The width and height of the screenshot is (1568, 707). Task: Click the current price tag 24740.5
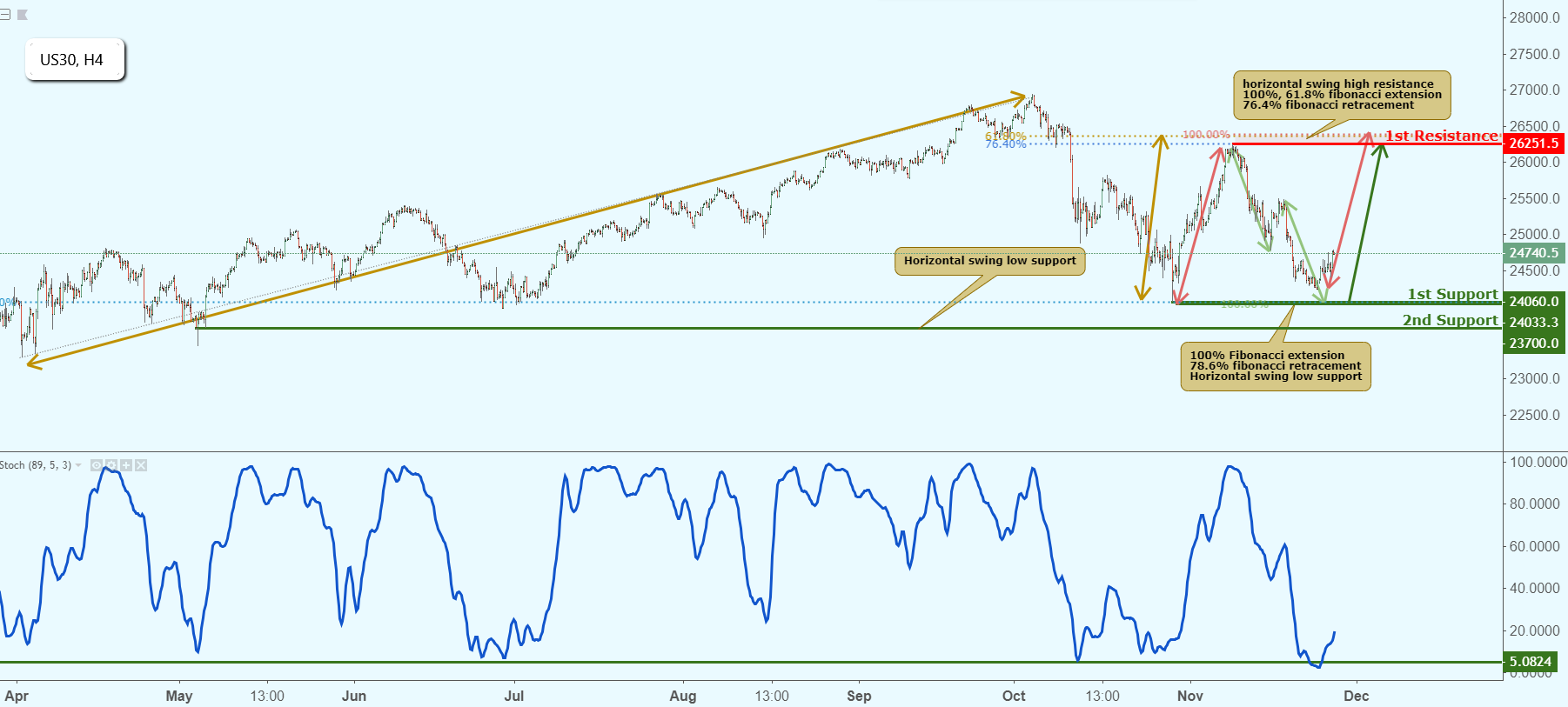coord(1534,253)
